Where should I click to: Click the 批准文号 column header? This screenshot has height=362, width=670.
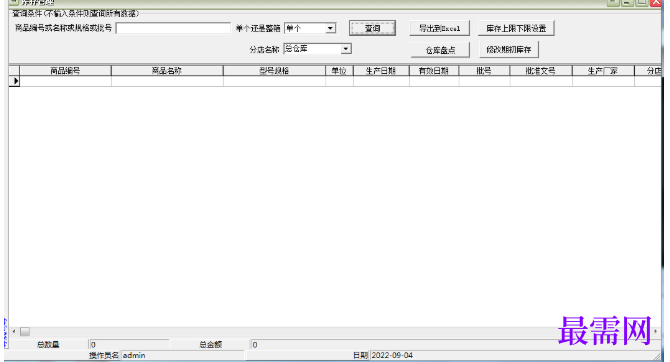tap(541, 71)
